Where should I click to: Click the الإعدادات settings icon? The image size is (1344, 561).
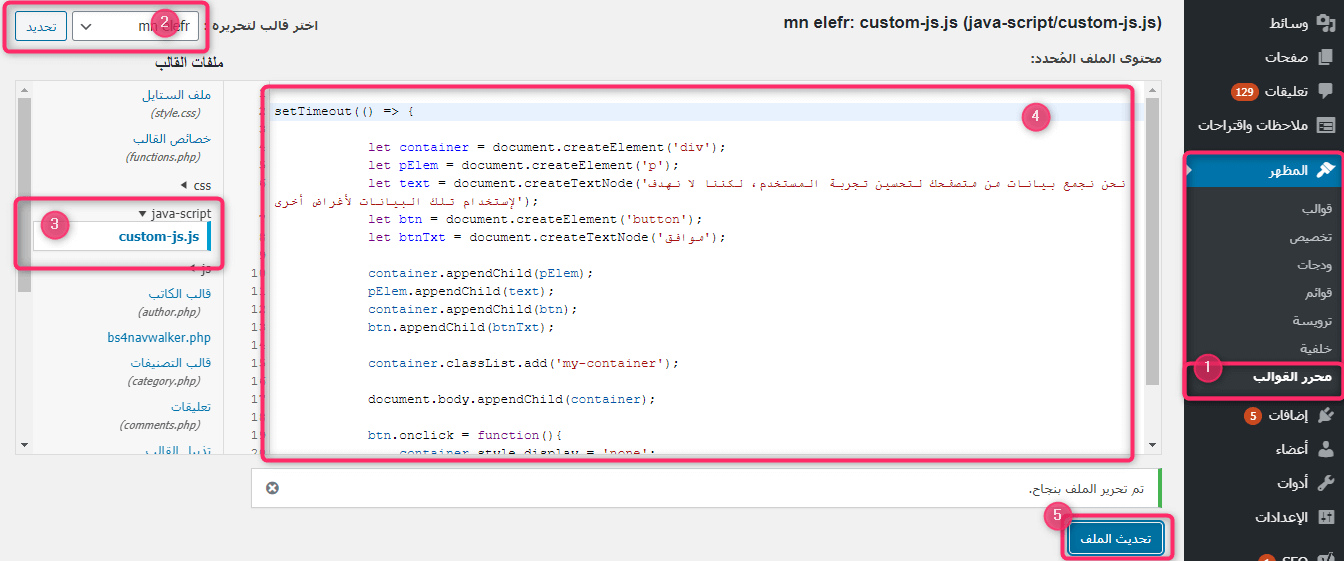1325,517
